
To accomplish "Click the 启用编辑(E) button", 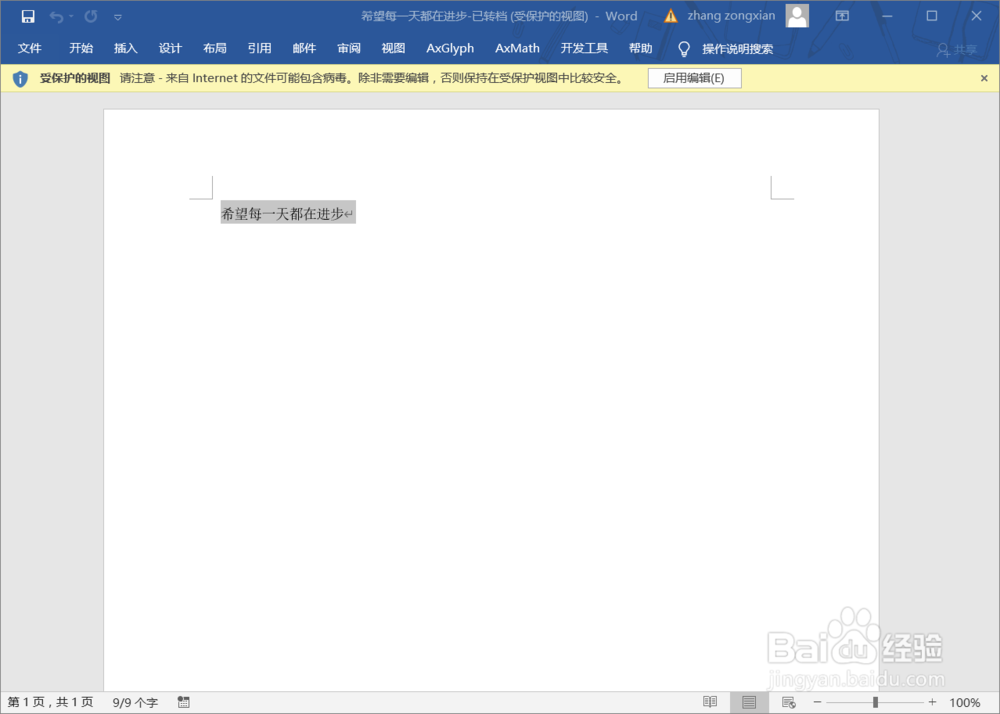I will point(695,78).
